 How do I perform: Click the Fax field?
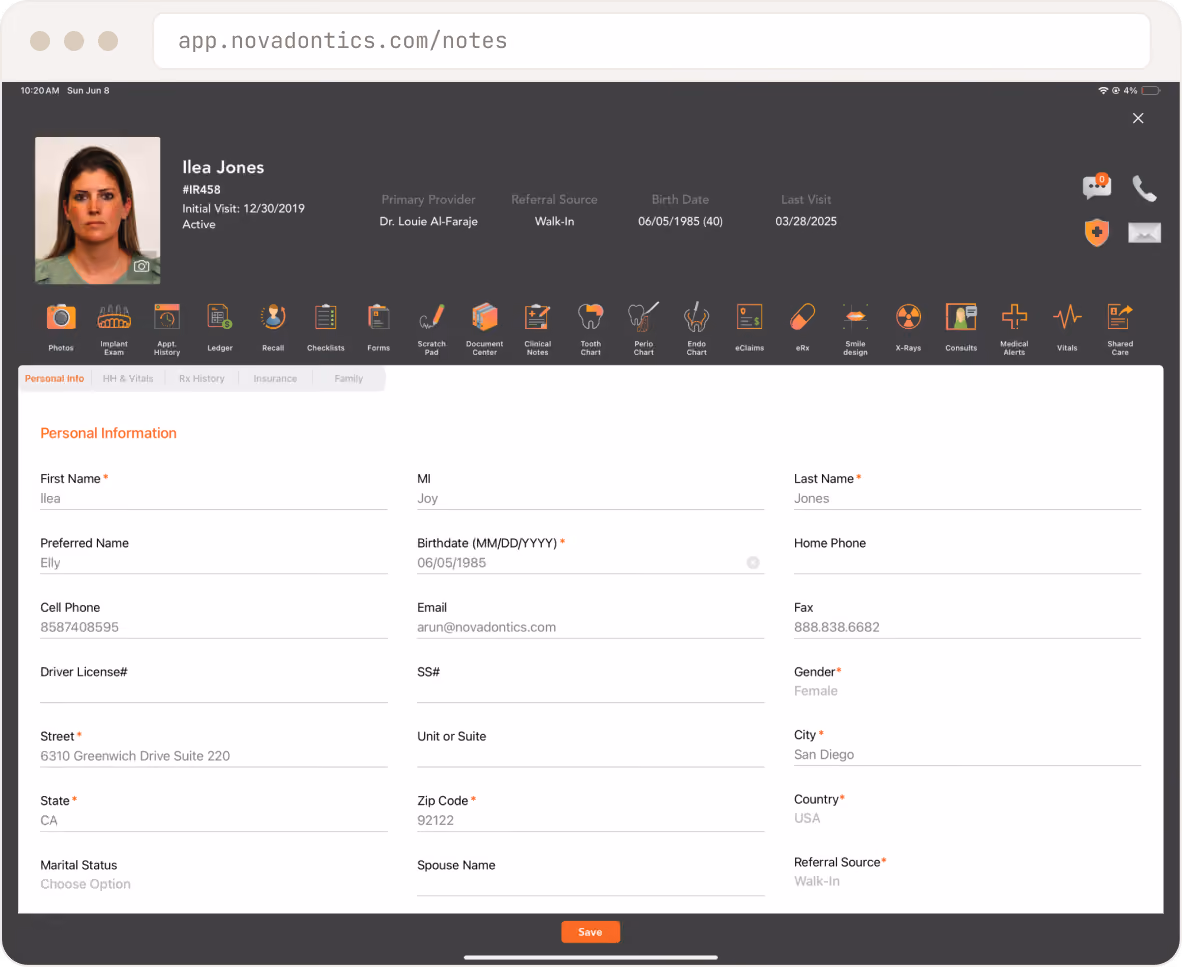967,628
